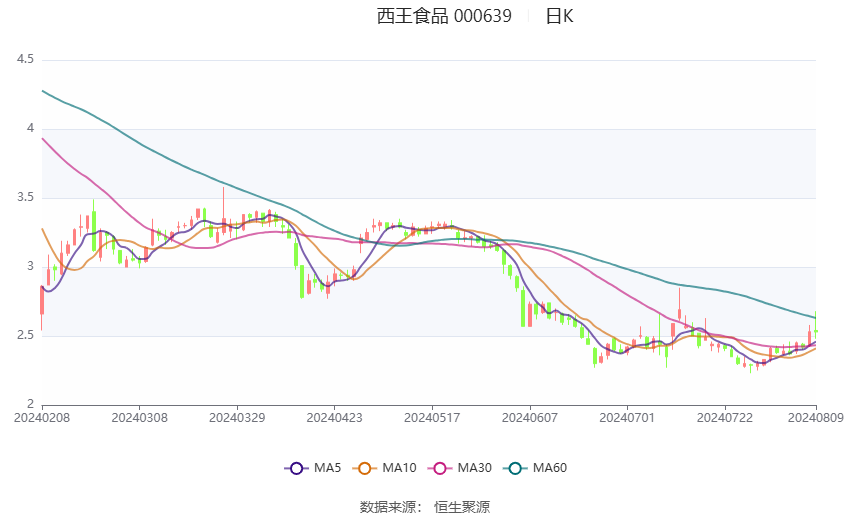Toggle the MA60 legend series
850x517 pixels.
[x=535, y=468]
